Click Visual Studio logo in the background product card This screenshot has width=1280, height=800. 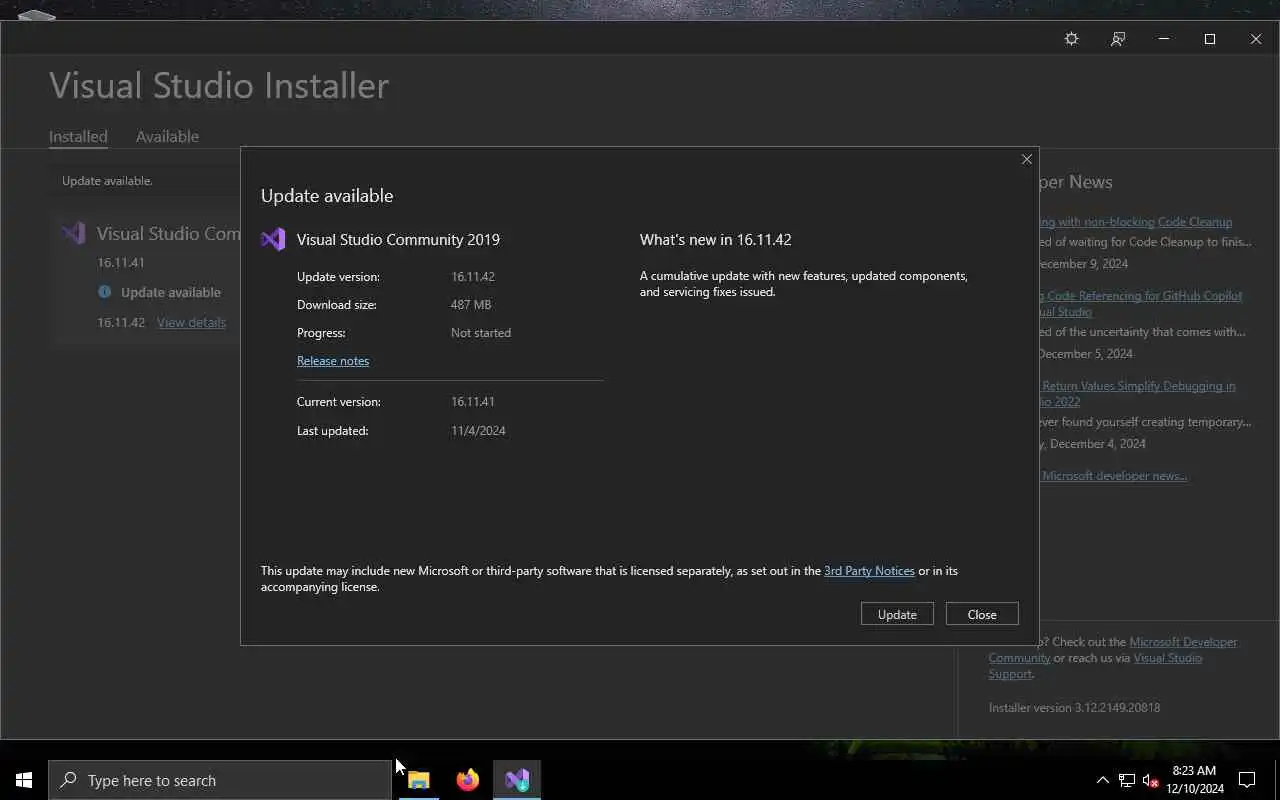74,234
